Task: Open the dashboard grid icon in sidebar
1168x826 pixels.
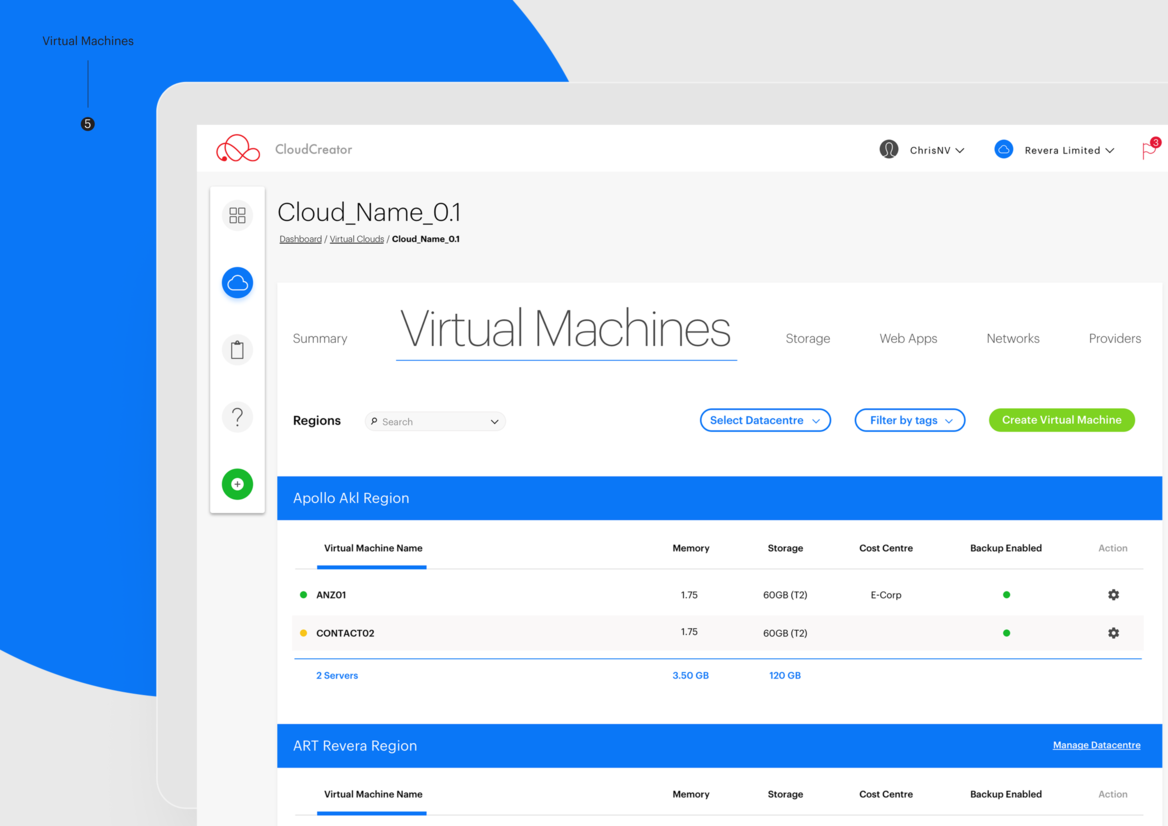Action: (x=237, y=216)
